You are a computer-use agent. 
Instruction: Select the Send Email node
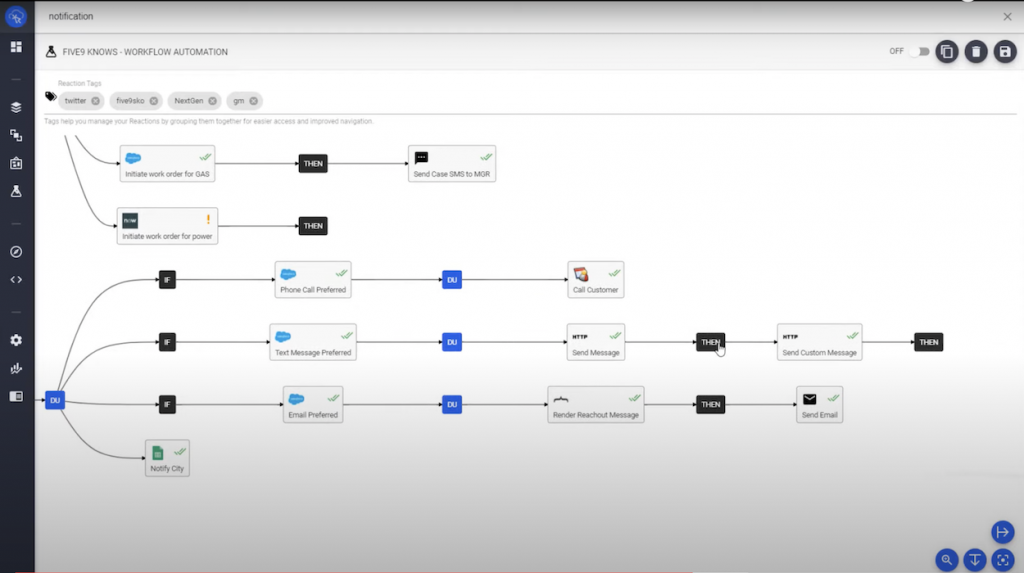(x=819, y=405)
